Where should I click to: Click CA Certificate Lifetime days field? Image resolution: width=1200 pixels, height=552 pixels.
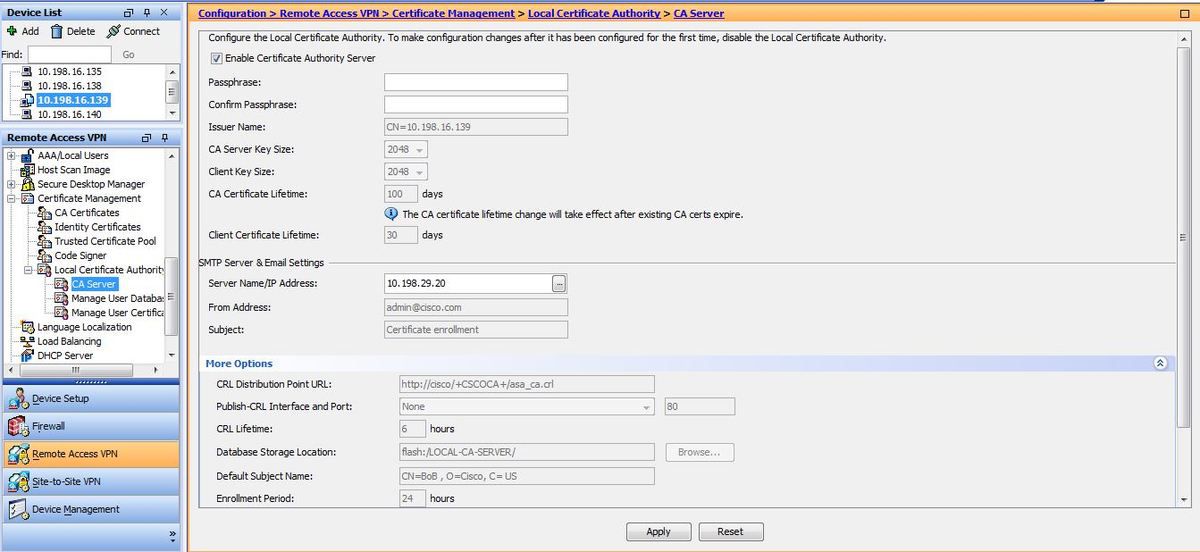[401, 194]
